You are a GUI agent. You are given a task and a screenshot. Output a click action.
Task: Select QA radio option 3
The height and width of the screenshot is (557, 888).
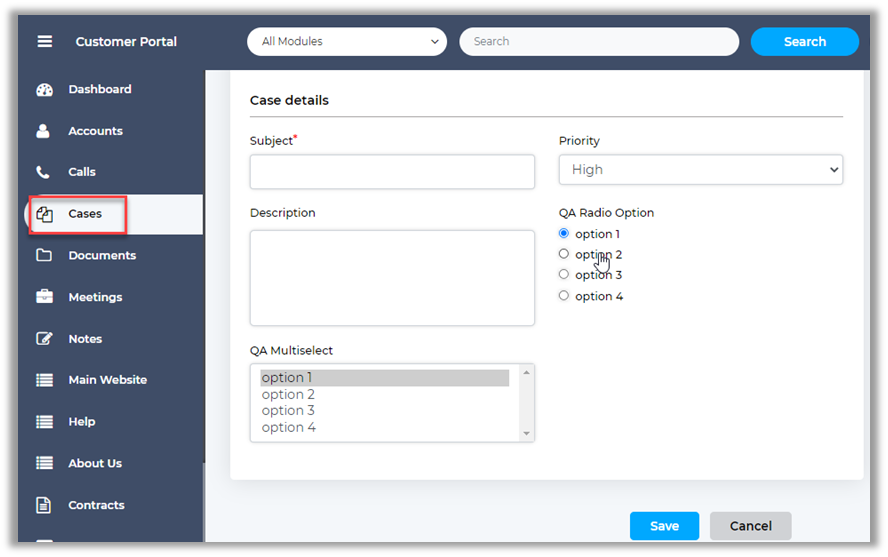[x=564, y=275]
